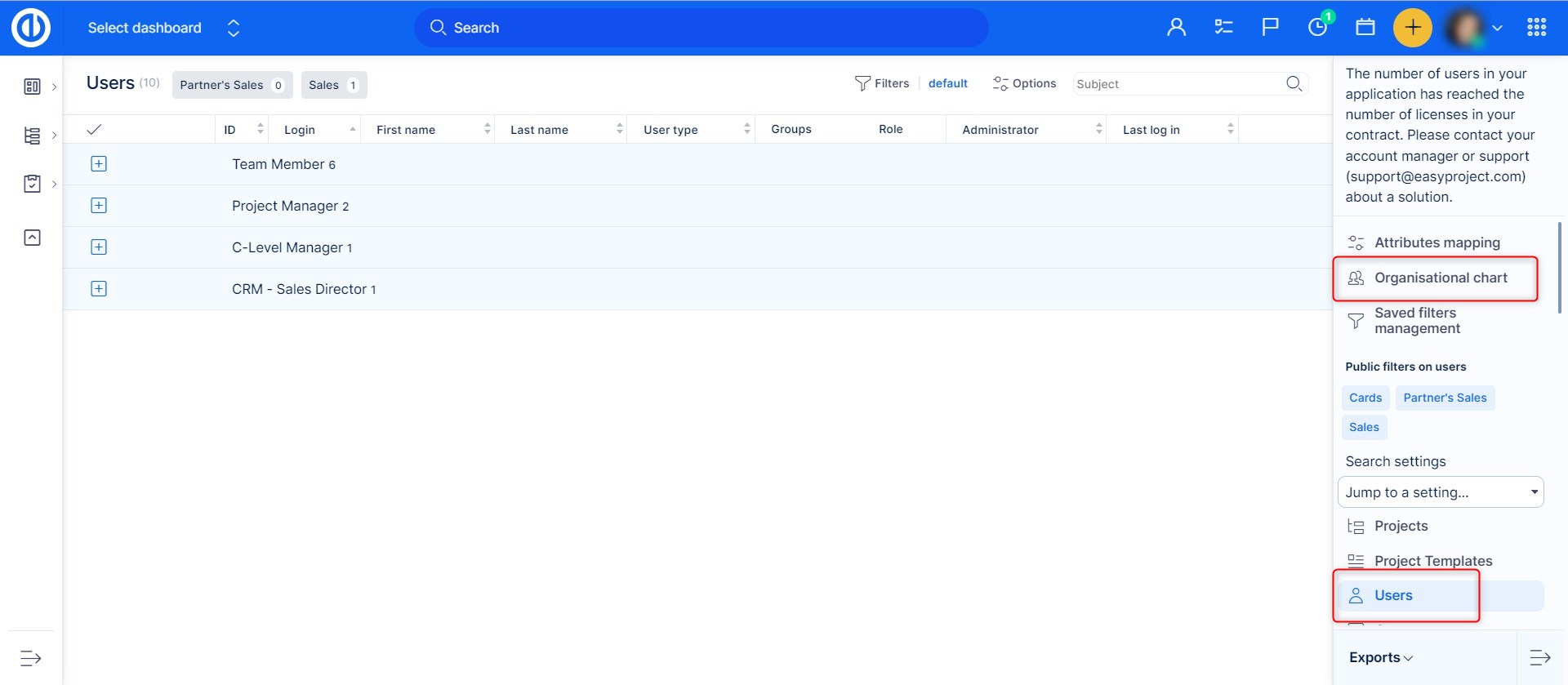Open the apps grid menu icon
The image size is (1568, 685).
[x=1536, y=28]
